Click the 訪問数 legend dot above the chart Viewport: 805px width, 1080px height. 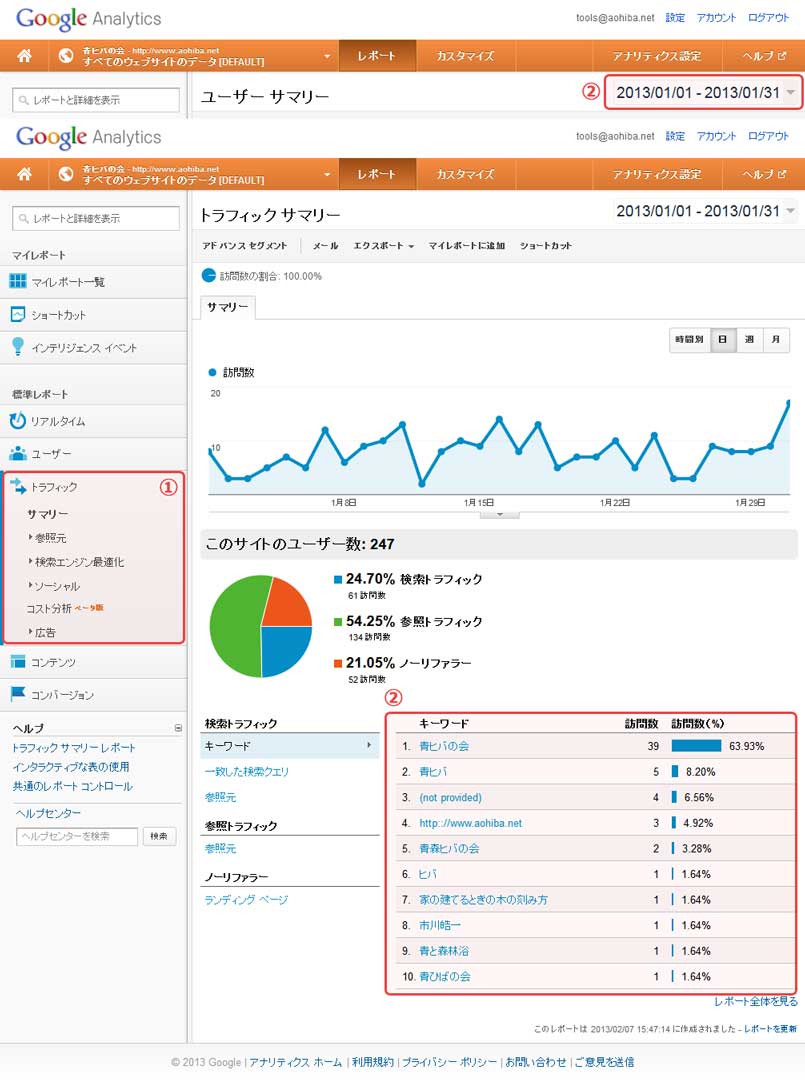pos(212,372)
